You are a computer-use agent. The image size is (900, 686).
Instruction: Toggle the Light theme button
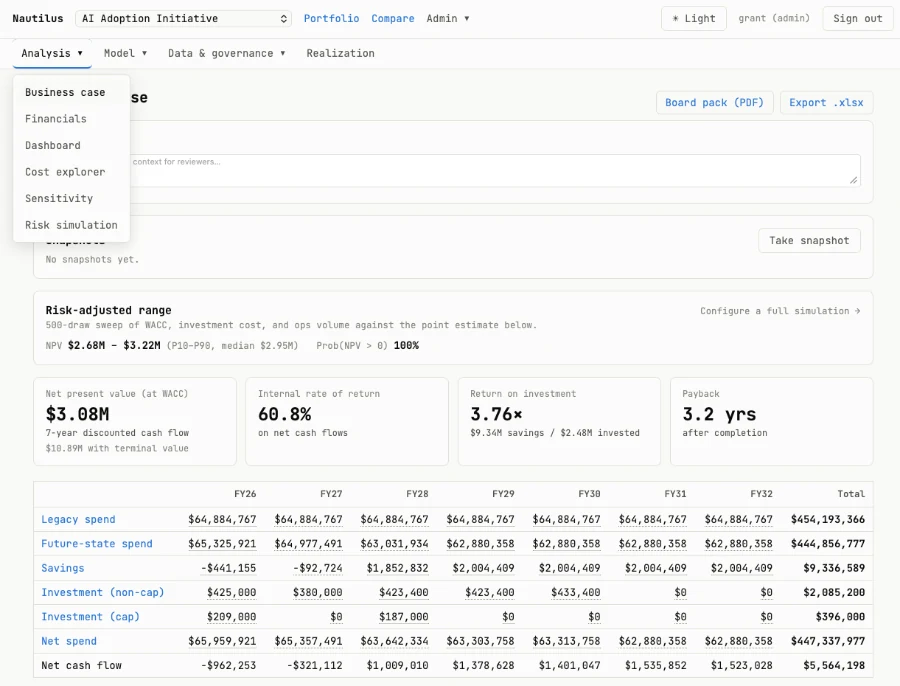693,18
